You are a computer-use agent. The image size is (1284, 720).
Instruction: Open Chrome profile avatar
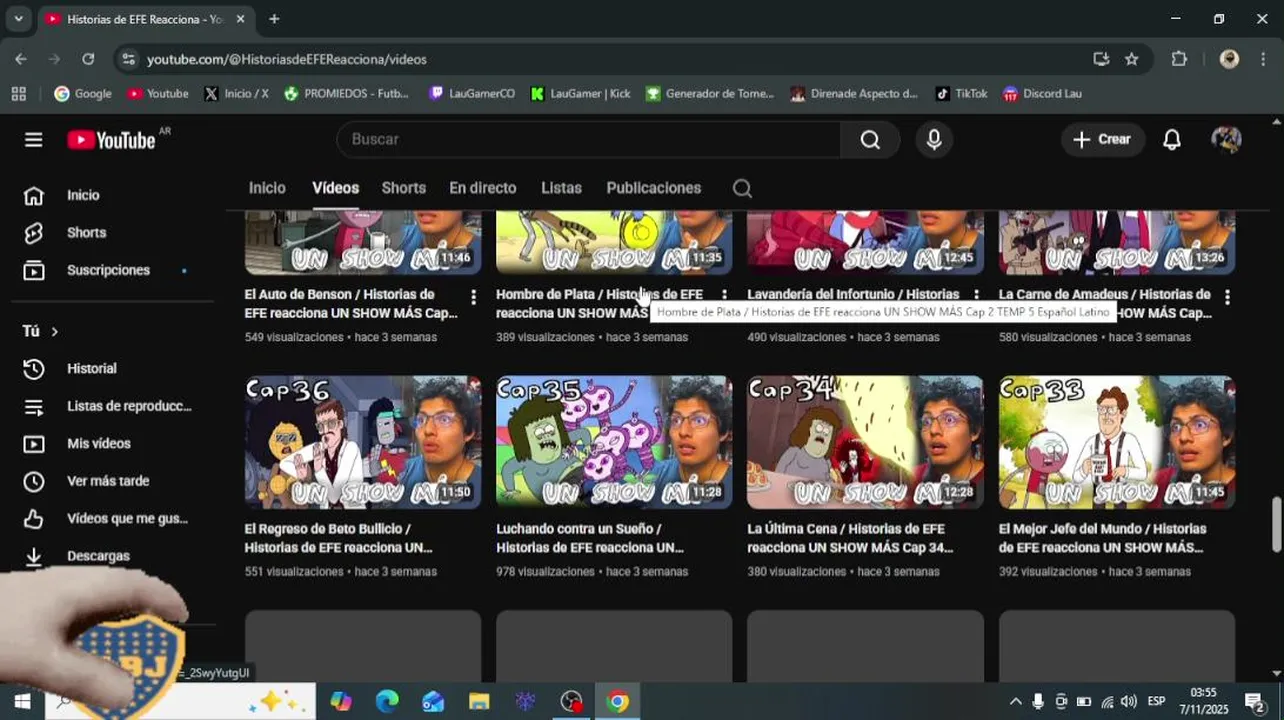click(x=1229, y=59)
